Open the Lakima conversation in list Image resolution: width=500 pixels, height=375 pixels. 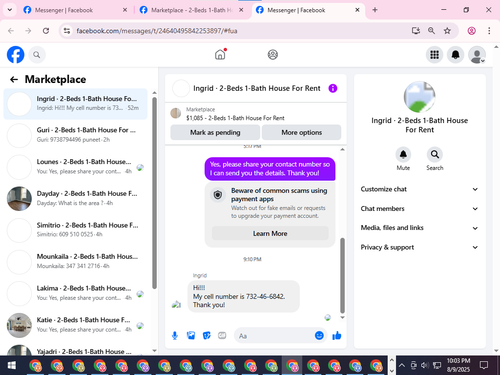pos(75,293)
